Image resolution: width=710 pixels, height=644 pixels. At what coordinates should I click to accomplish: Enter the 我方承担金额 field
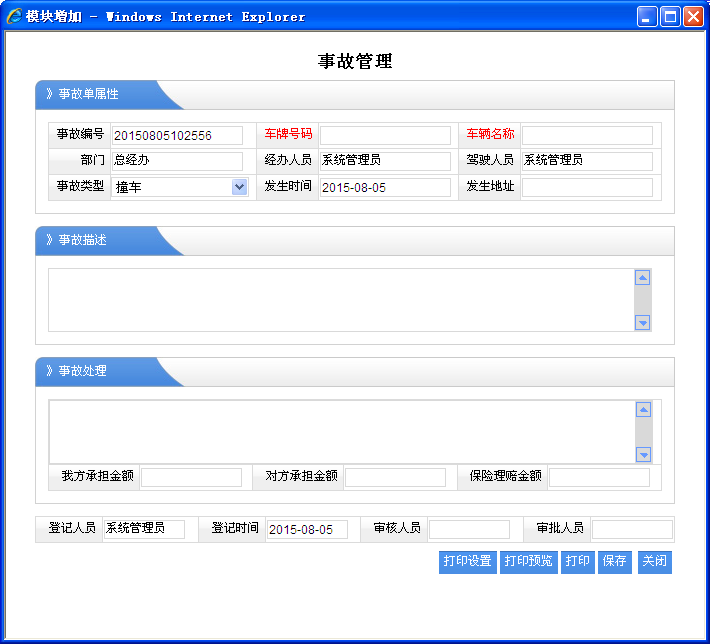click(191, 478)
